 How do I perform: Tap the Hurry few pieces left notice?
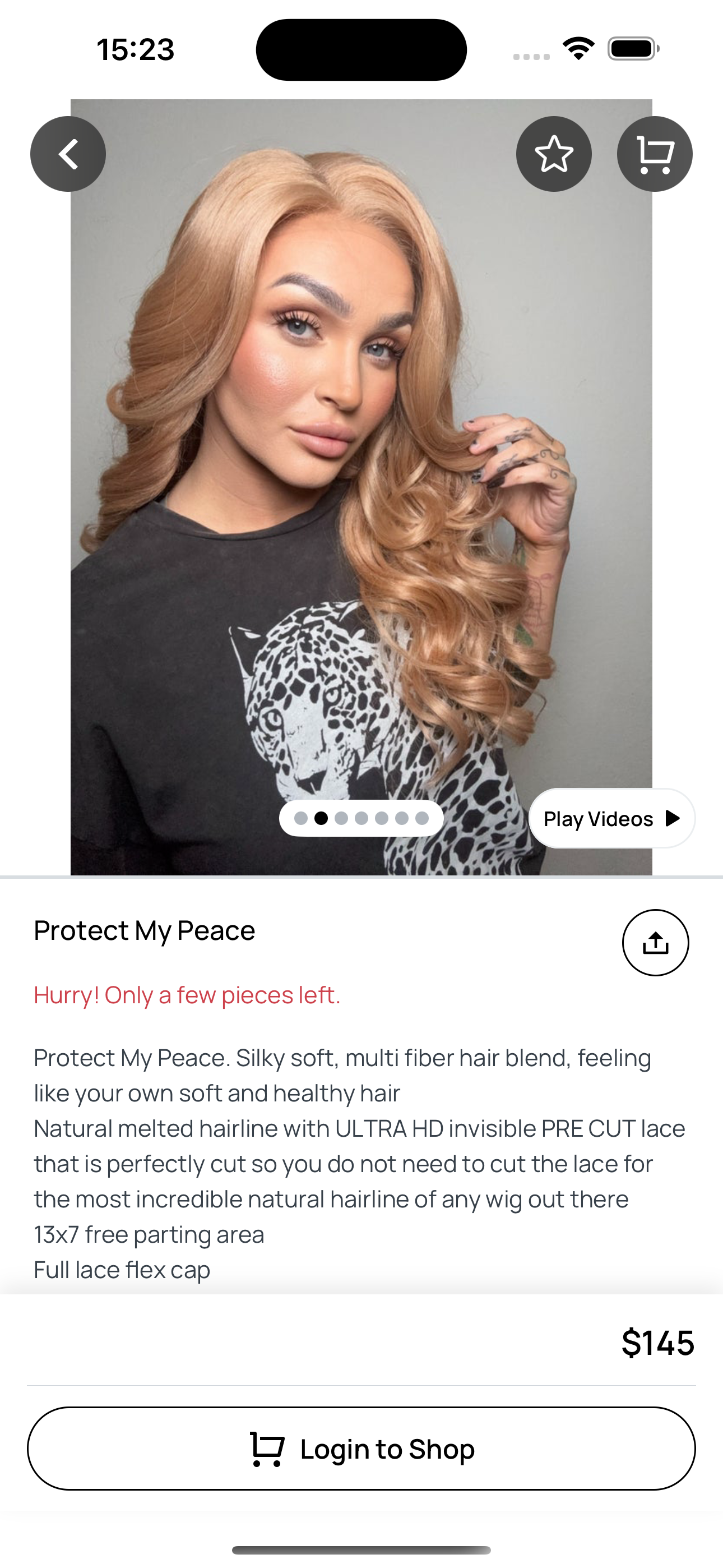(x=187, y=995)
